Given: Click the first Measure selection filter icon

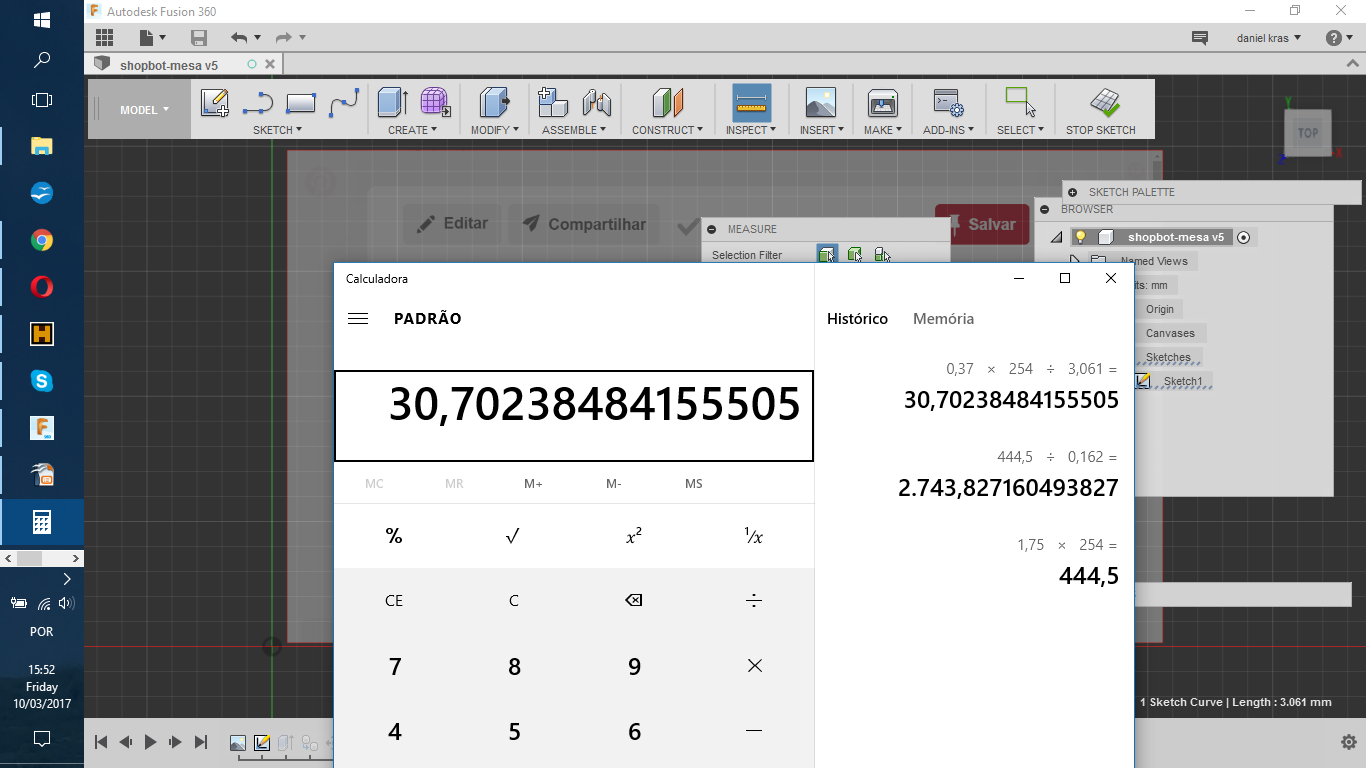Looking at the screenshot, I should click(x=827, y=255).
